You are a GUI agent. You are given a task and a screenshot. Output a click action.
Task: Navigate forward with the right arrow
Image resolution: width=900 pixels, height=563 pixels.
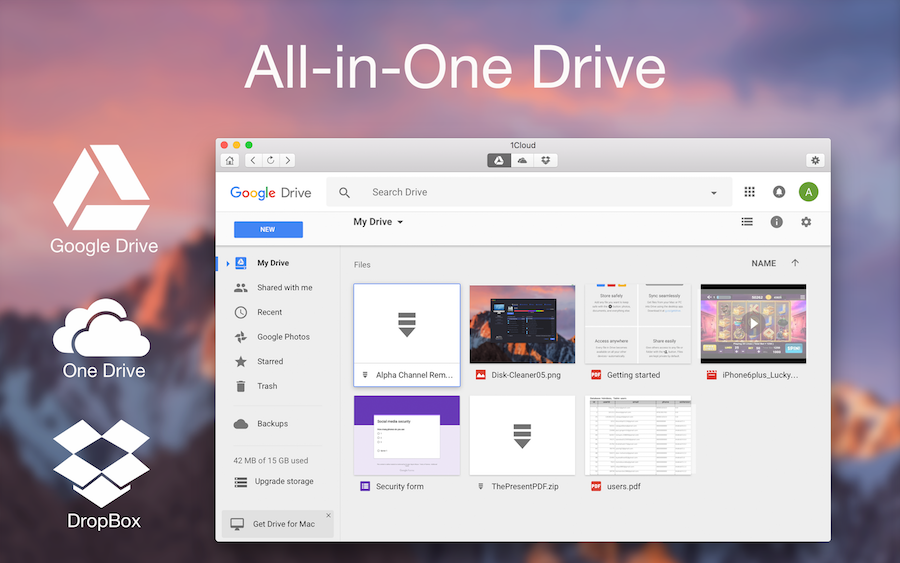(288, 161)
